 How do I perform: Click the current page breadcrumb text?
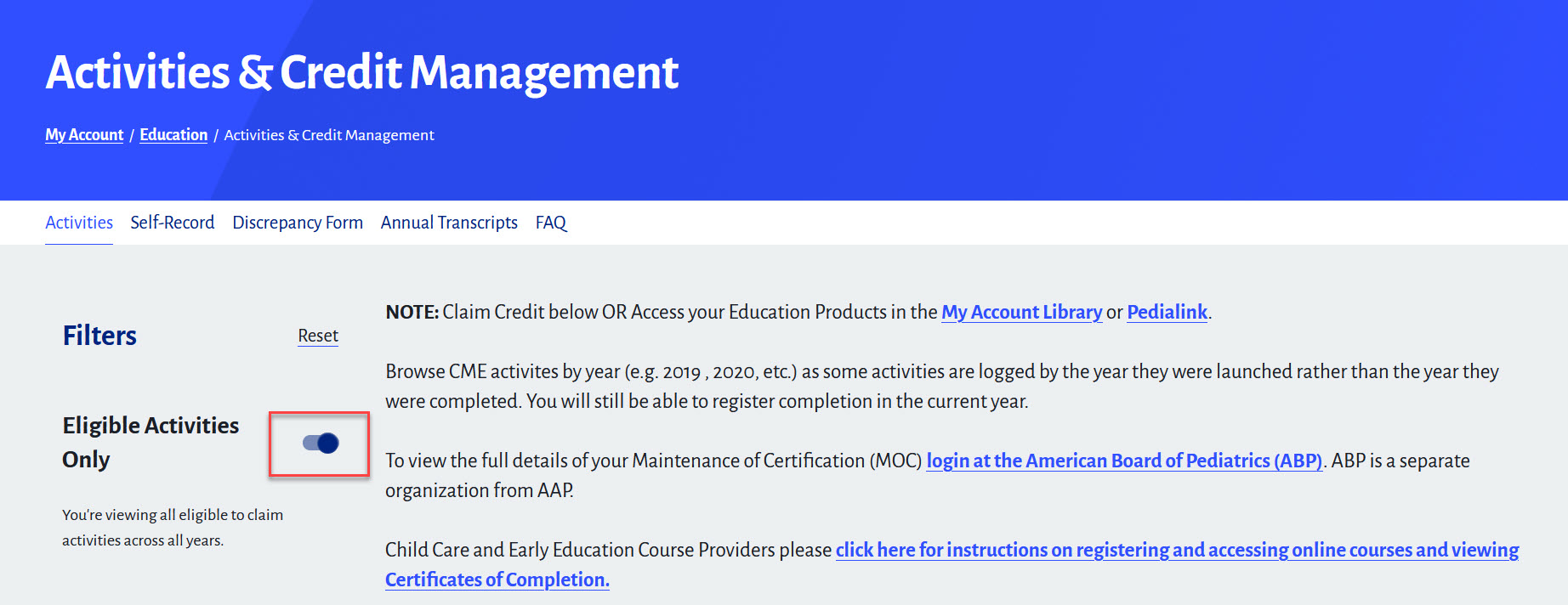point(329,135)
